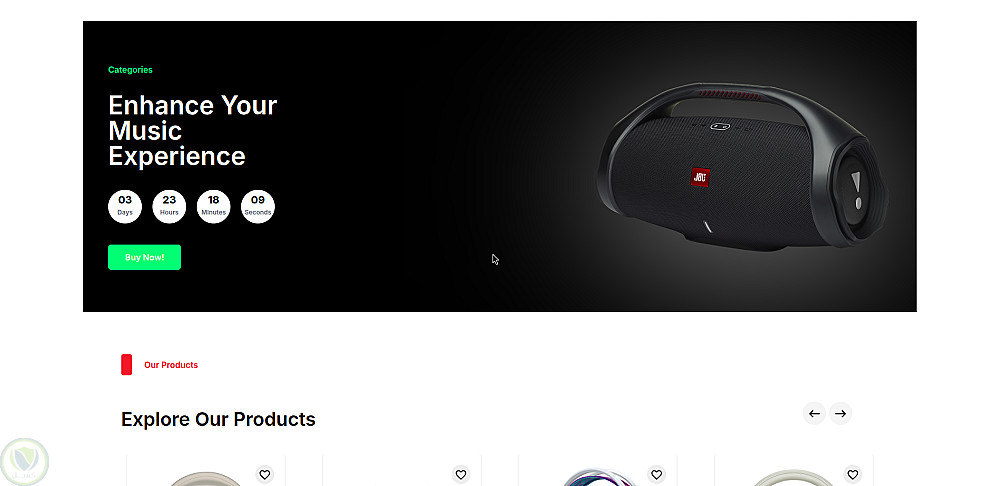Click the Explore Our Products heading

(218, 419)
